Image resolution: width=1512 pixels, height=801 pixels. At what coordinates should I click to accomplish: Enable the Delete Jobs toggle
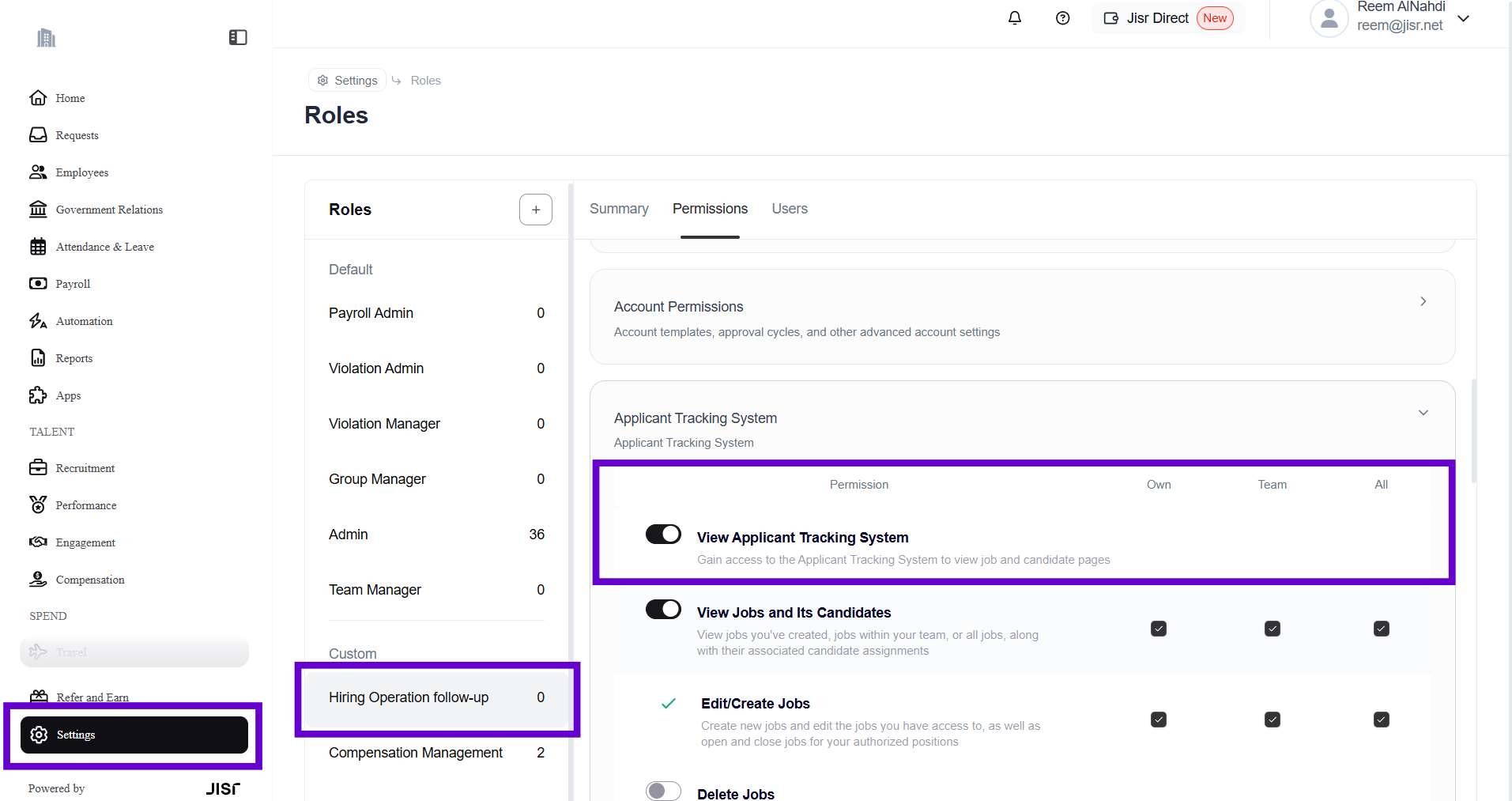coord(663,791)
